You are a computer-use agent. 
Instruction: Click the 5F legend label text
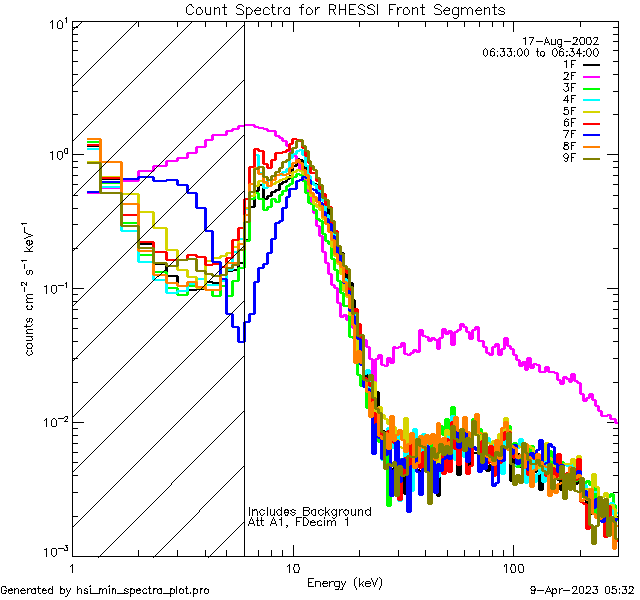[x=569, y=111]
